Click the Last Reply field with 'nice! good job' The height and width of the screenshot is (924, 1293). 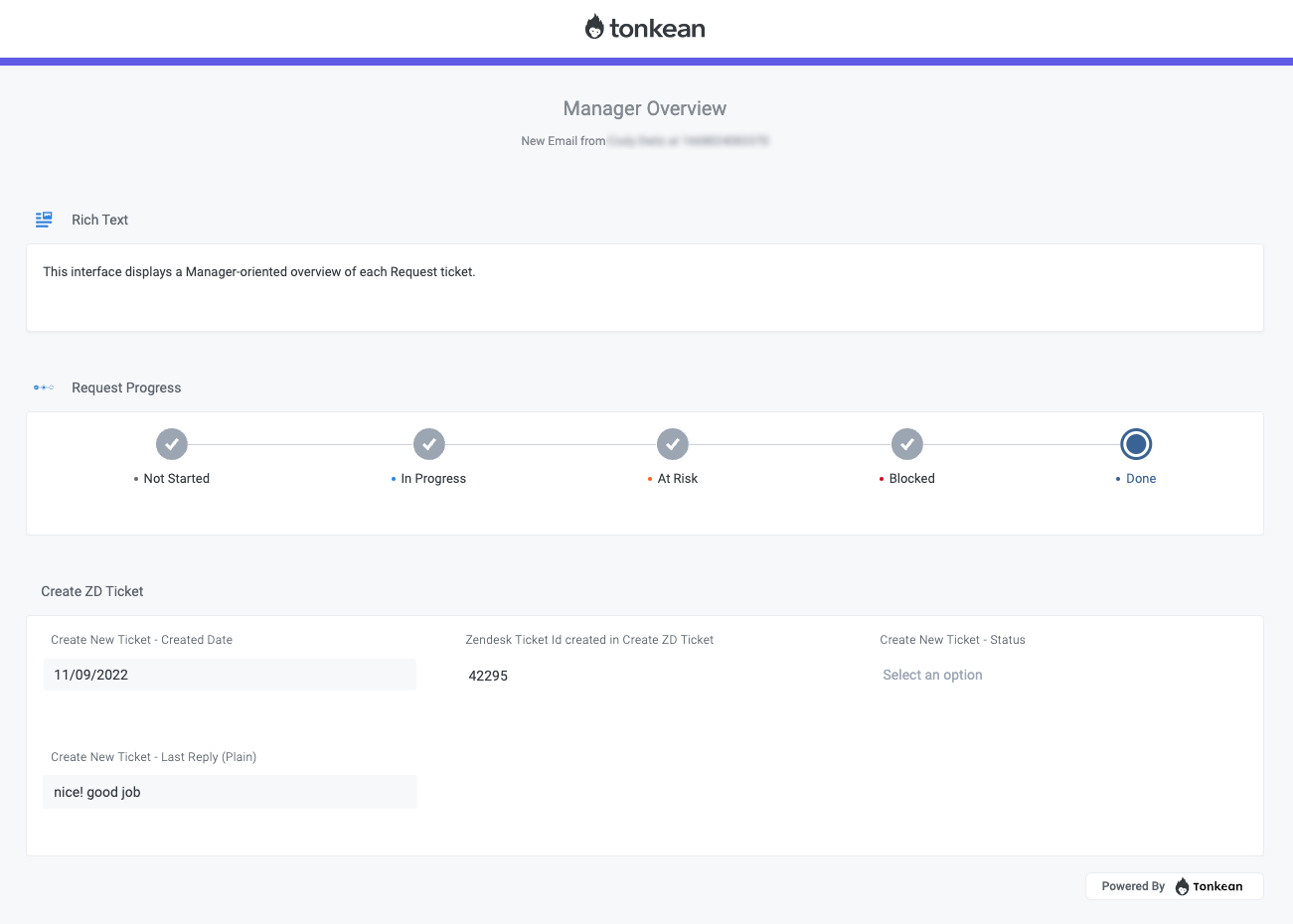coord(230,792)
